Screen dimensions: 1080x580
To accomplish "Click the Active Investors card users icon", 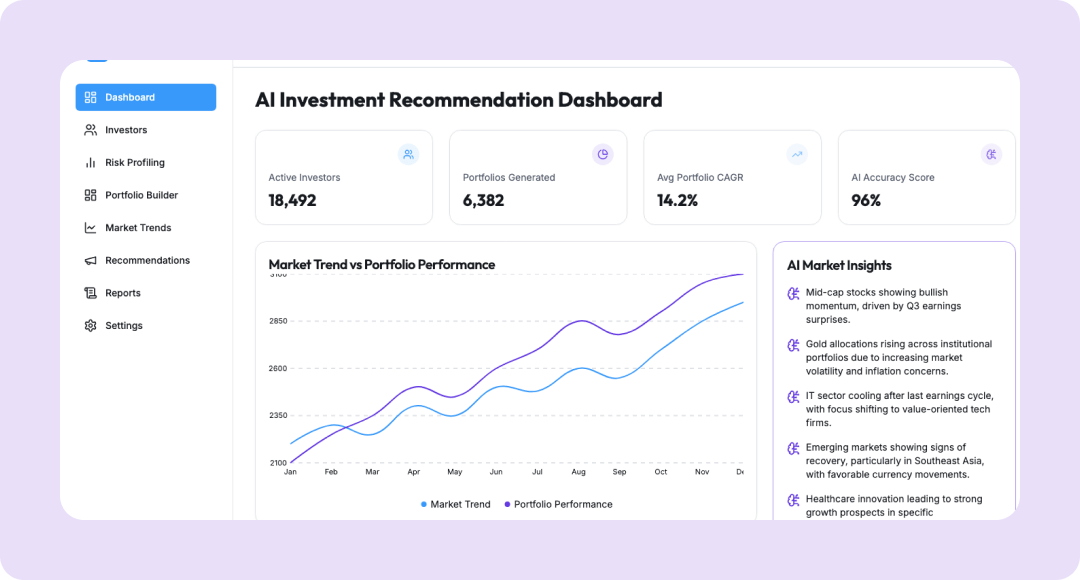I will 408,154.
